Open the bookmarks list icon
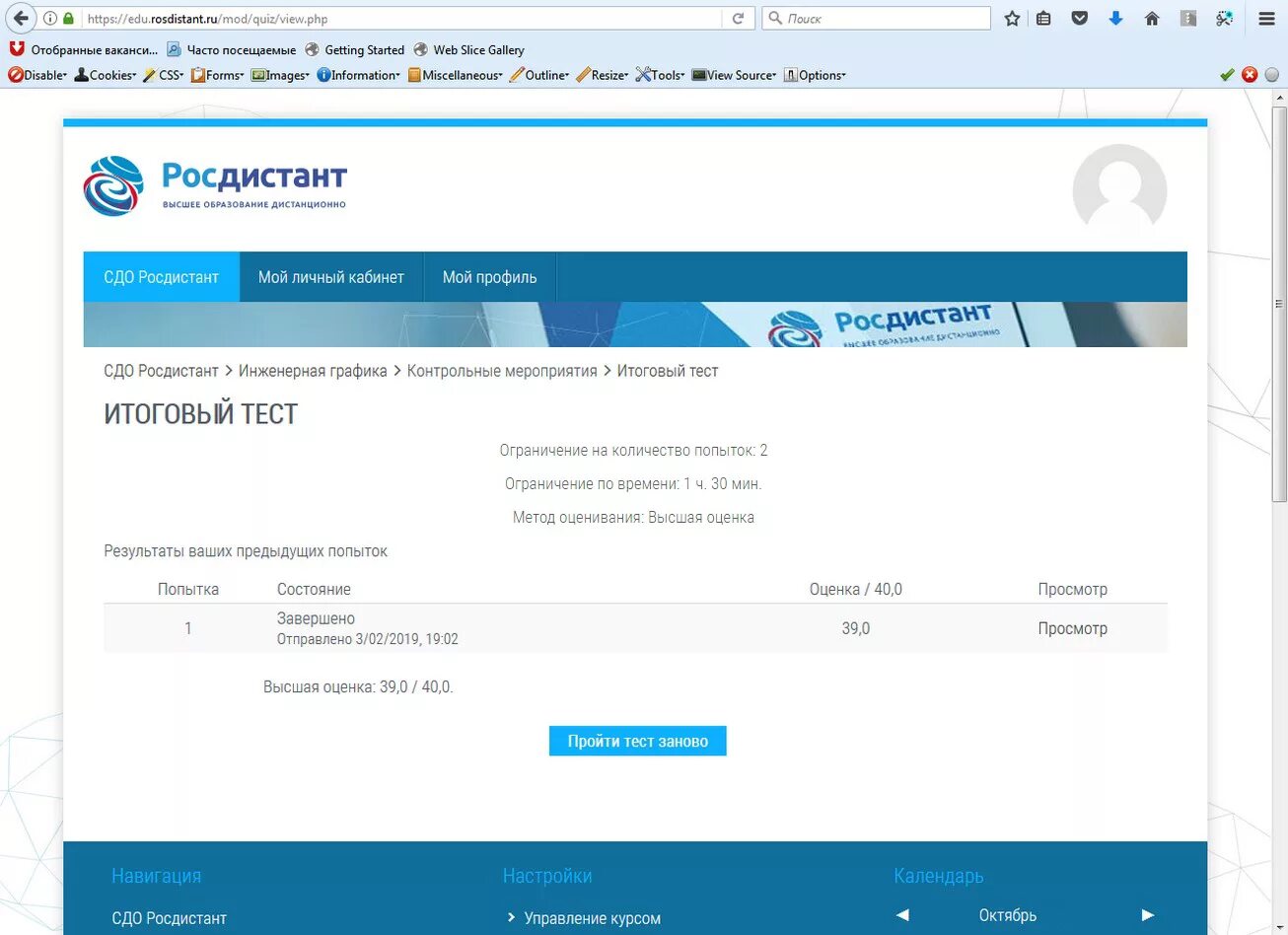1288x935 pixels. point(1043,19)
